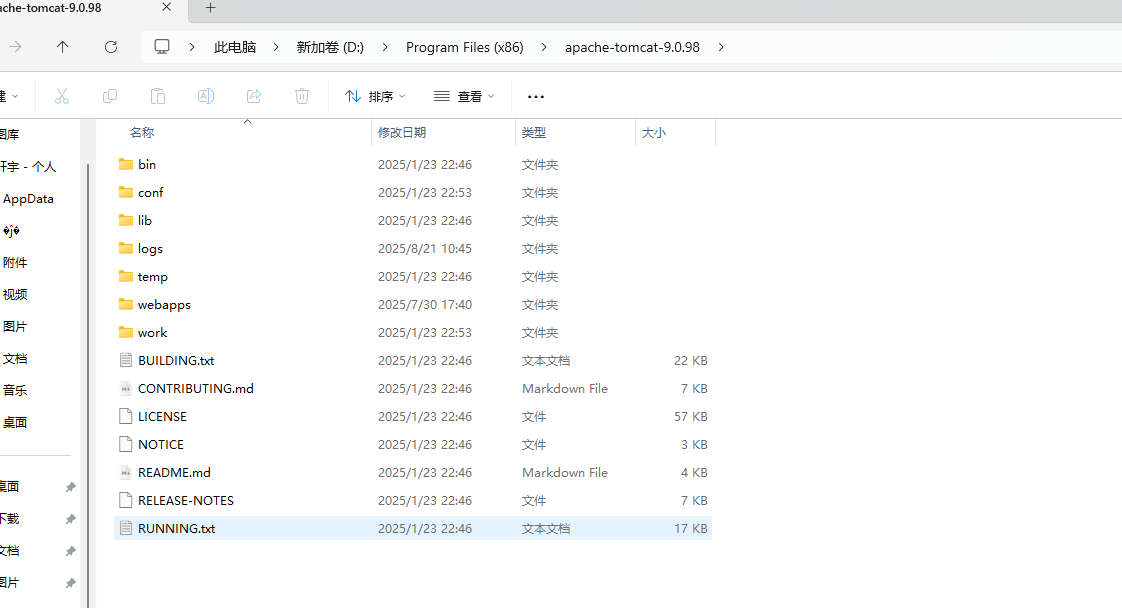Select the conf folder icon

(126, 192)
